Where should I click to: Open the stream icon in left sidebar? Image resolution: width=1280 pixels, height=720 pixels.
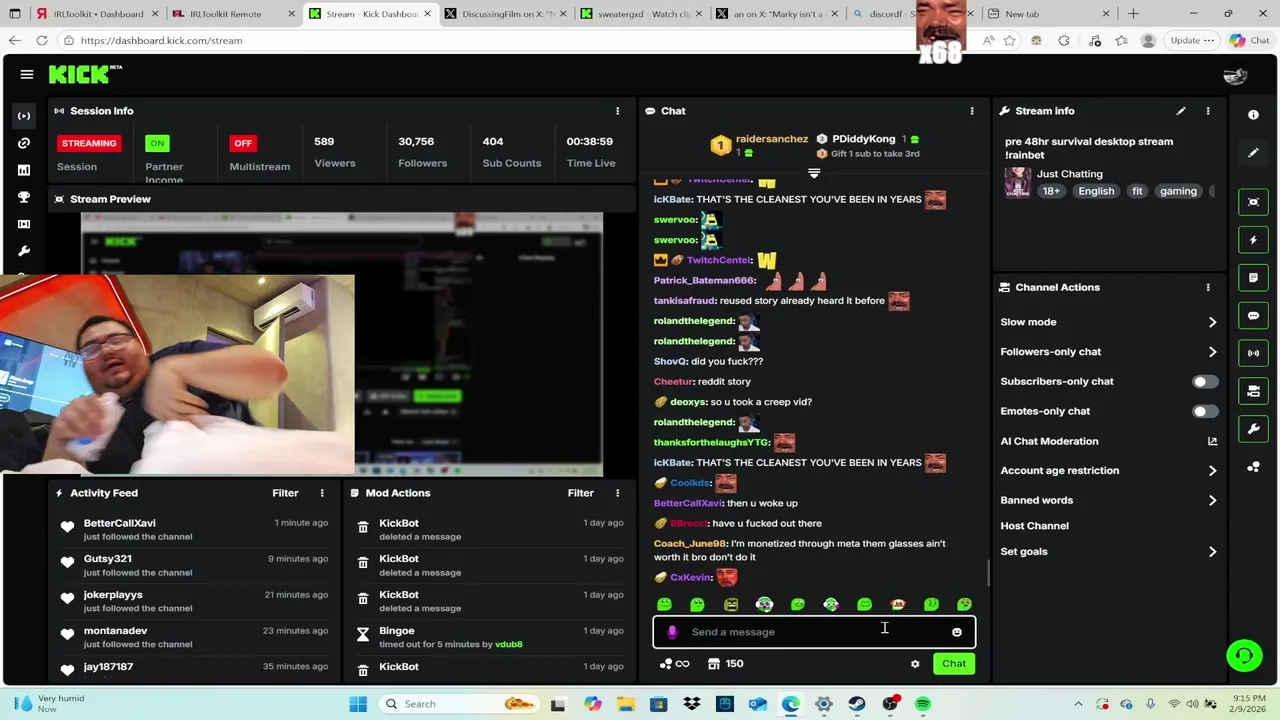click(x=24, y=116)
